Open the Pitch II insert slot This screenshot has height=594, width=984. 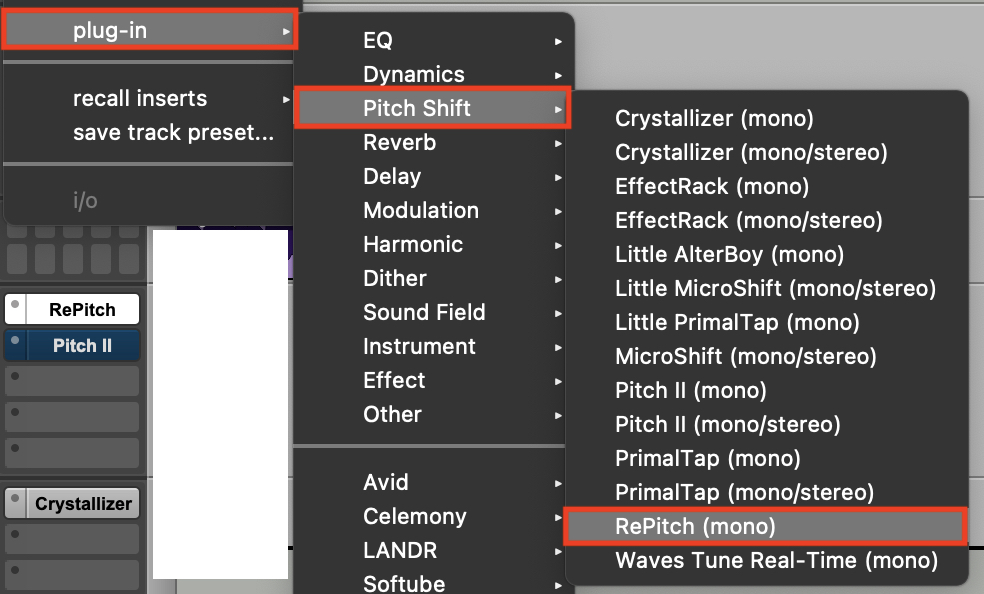[x=82, y=346]
